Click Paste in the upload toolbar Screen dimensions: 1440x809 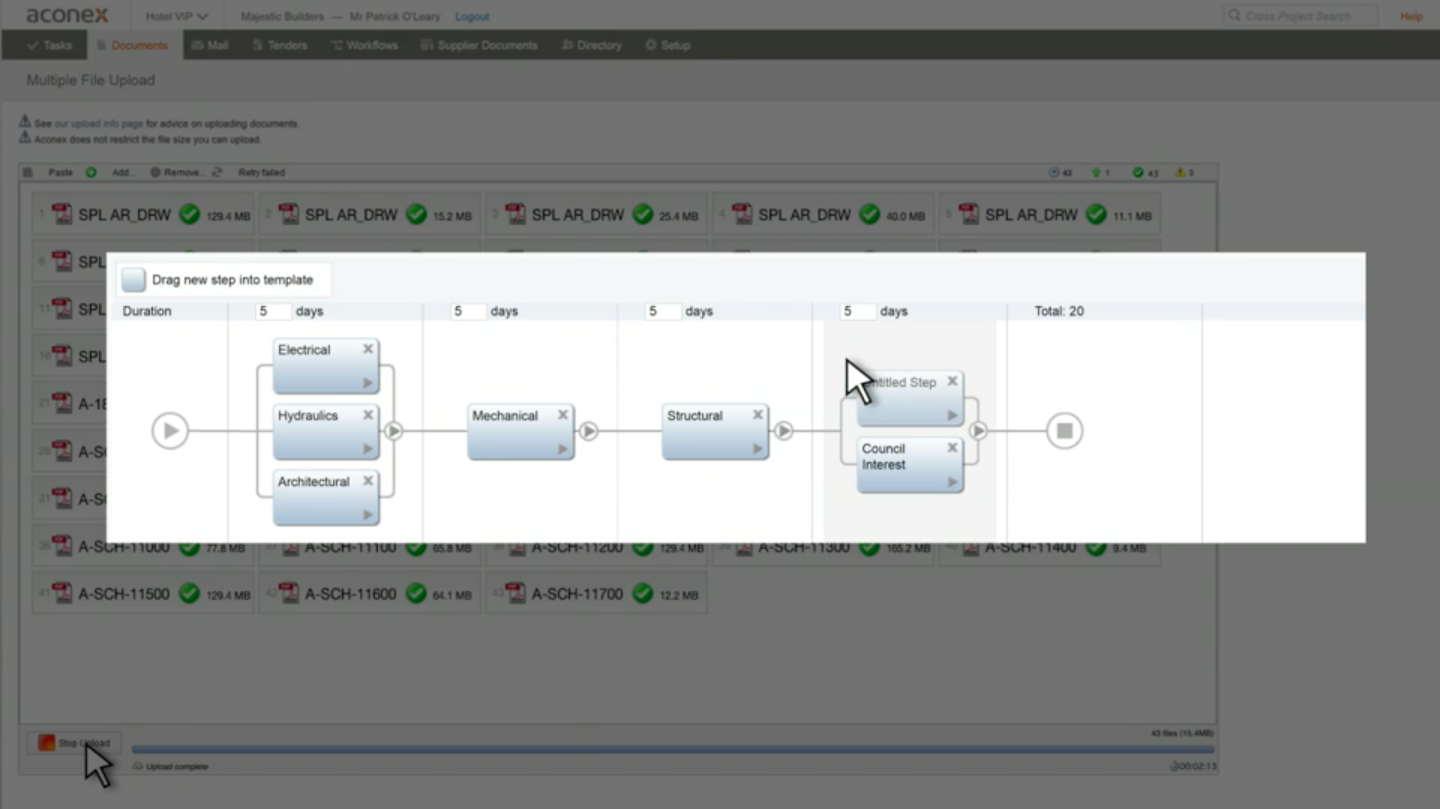61,173
